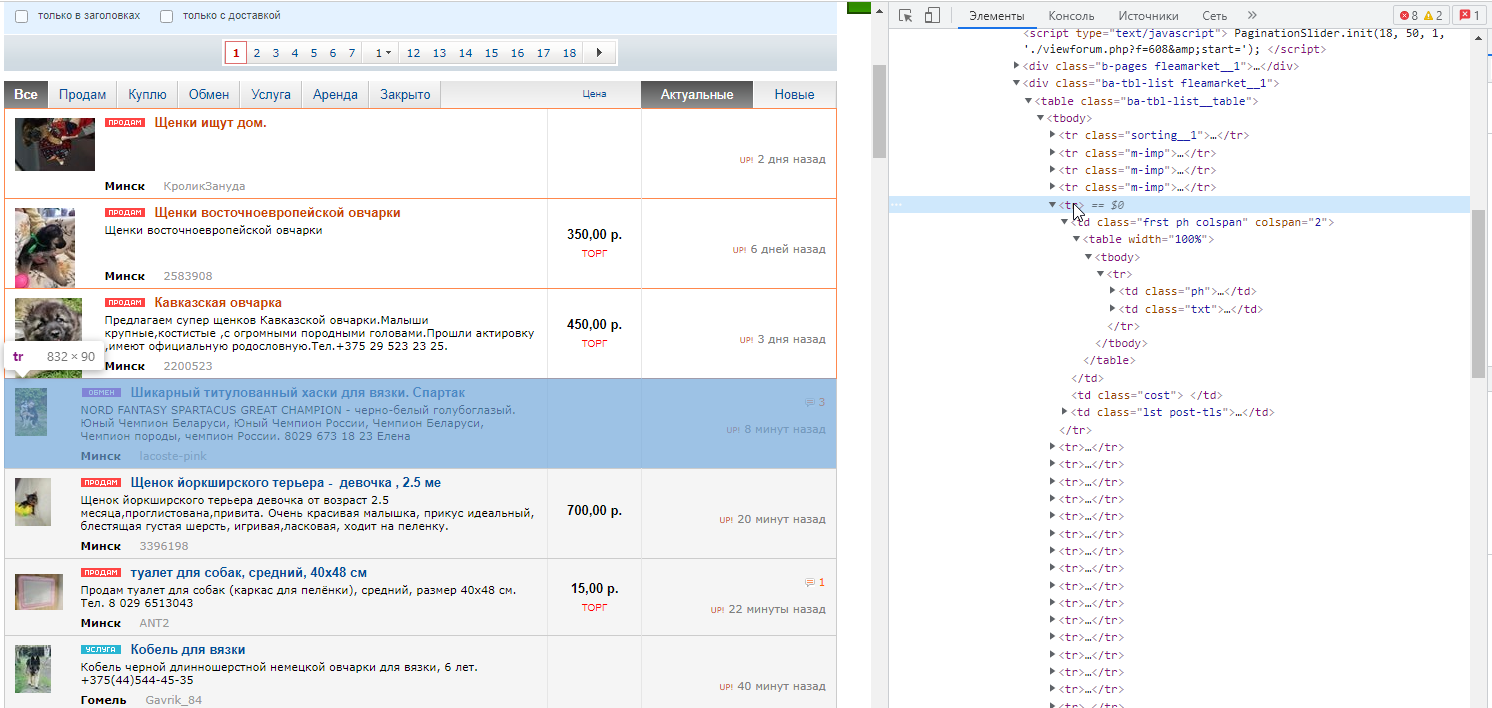Viewport: 1492px width, 708px height.
Task: Sort by the Актуальные tab
Action: coord(696,94)
